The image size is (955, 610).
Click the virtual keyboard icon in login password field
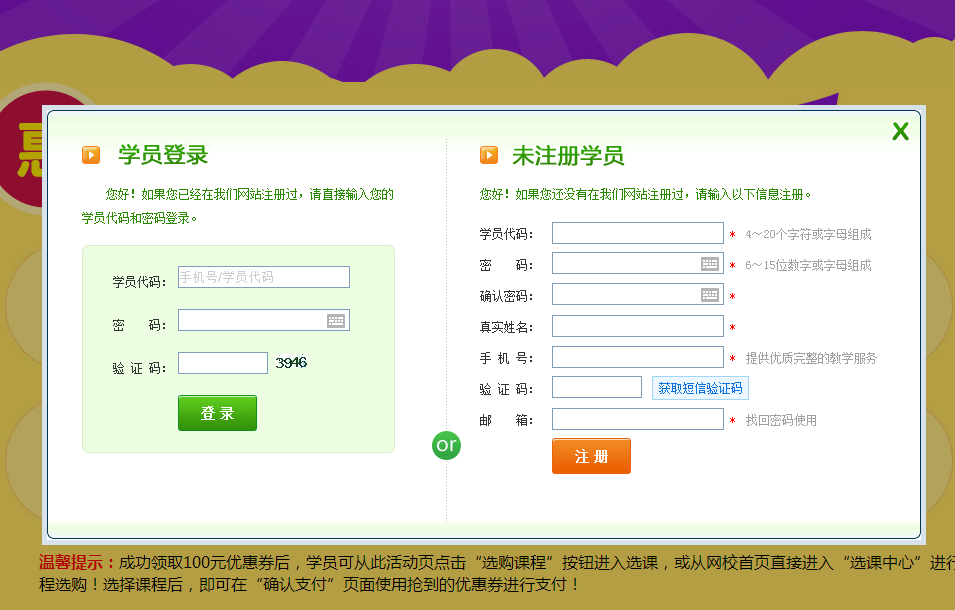336,321
